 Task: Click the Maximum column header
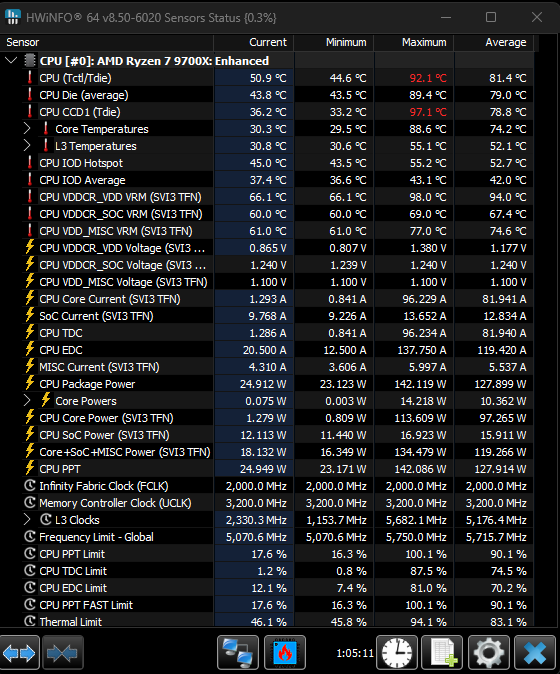413,43
